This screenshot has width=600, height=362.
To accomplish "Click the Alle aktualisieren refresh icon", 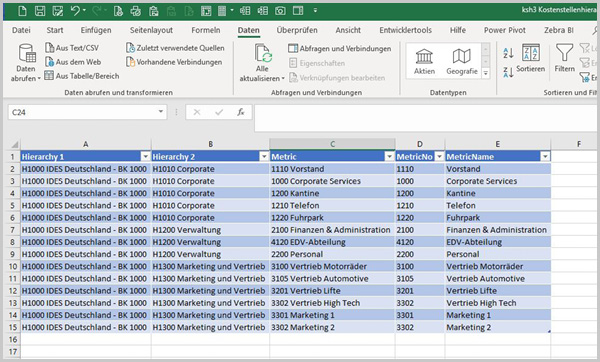I will (262, 53).
